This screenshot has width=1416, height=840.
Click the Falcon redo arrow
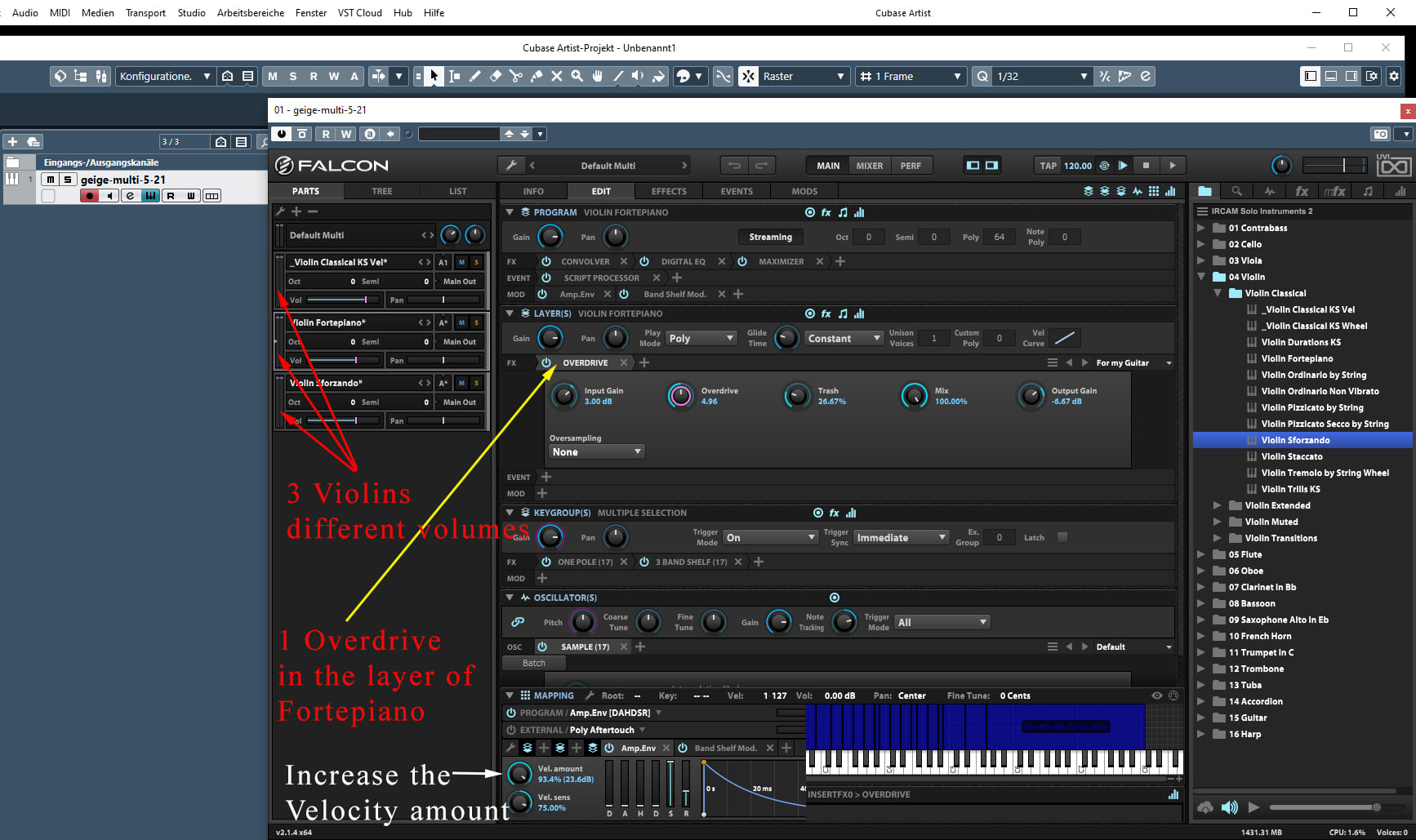coord(761,166)
